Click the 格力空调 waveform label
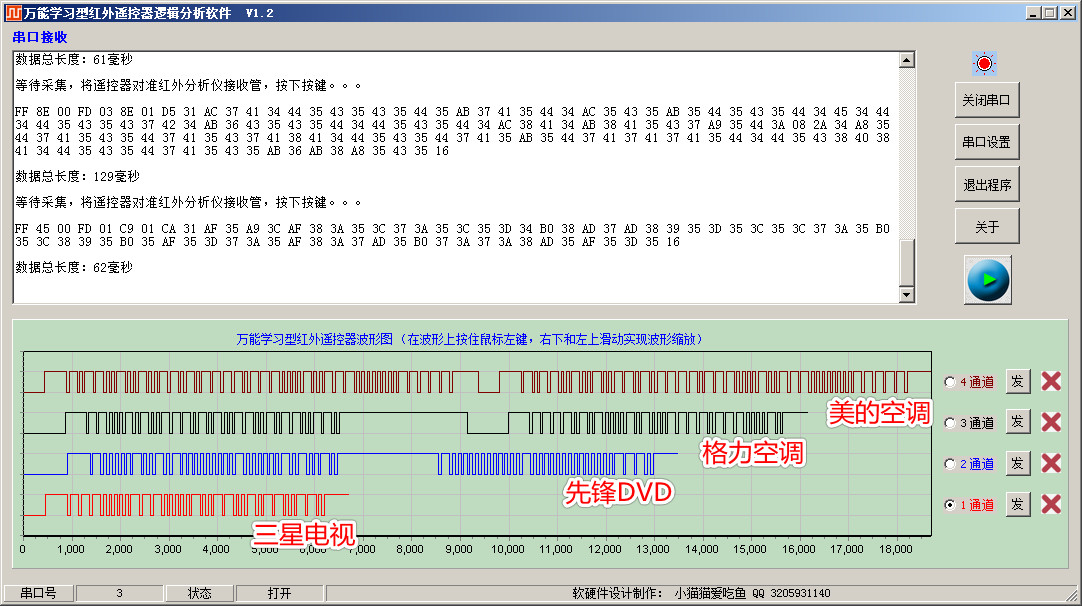 coord(753,453)
